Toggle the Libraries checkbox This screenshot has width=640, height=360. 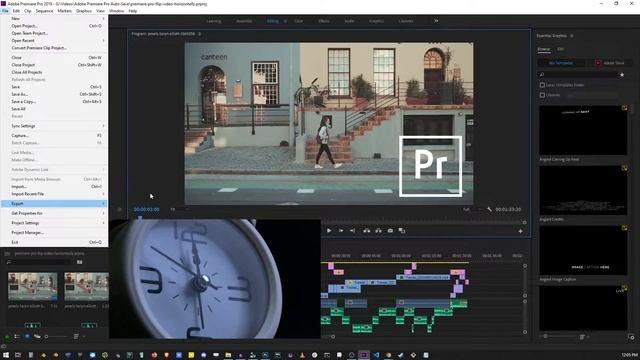(x=542, y=95)
